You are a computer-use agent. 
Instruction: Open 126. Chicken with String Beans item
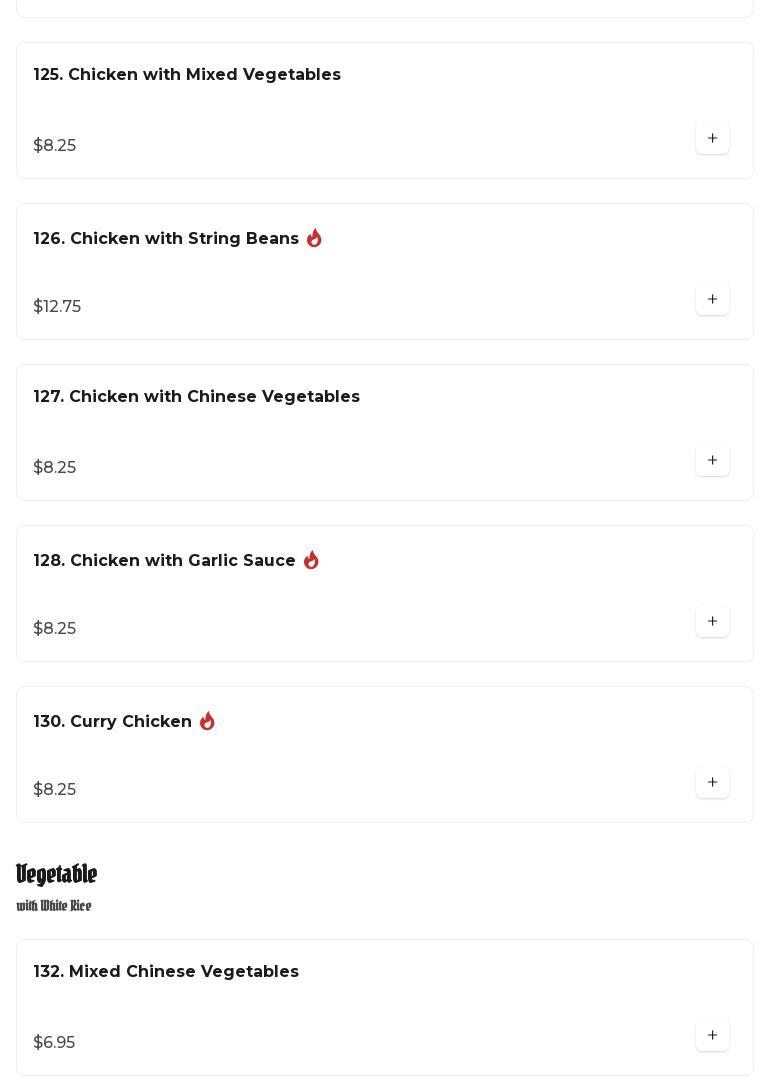(x=166, y=239)
